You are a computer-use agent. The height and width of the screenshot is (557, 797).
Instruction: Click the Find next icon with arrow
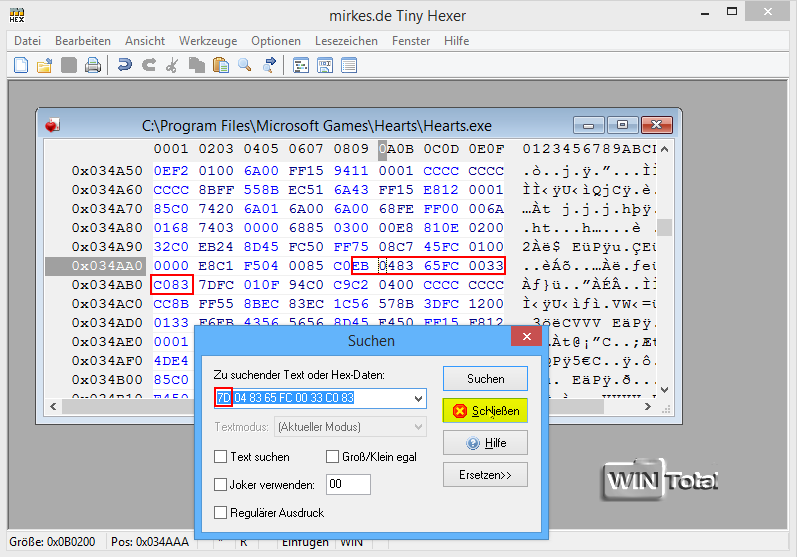point(269,65)
